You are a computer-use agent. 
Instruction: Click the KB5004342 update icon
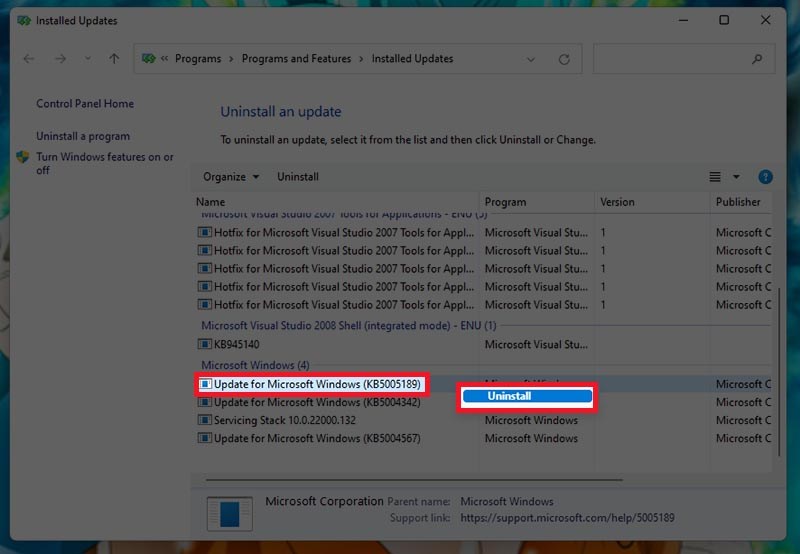[205, 402]
